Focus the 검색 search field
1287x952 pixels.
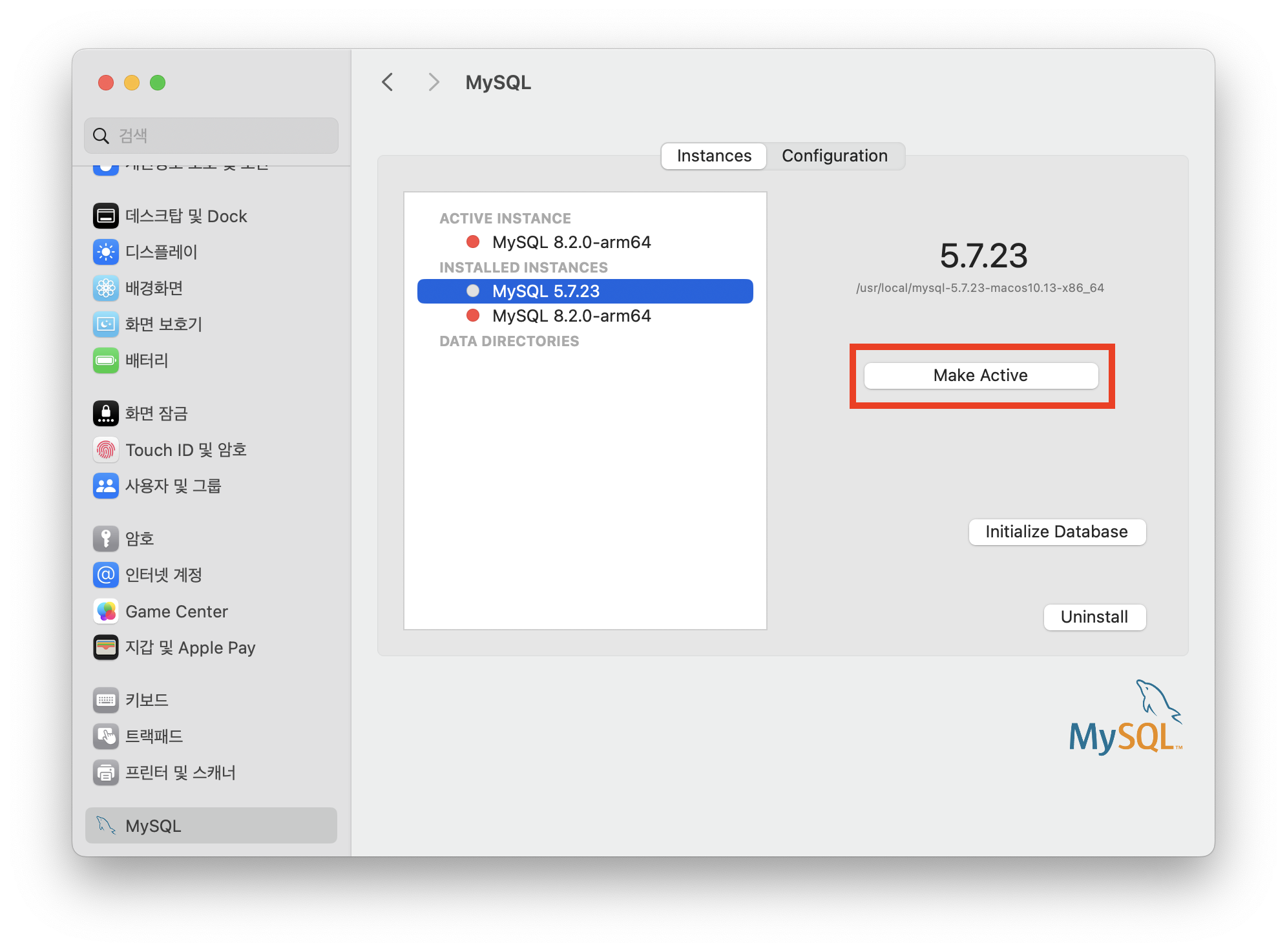pyautogui.click(x=211, y=136)
